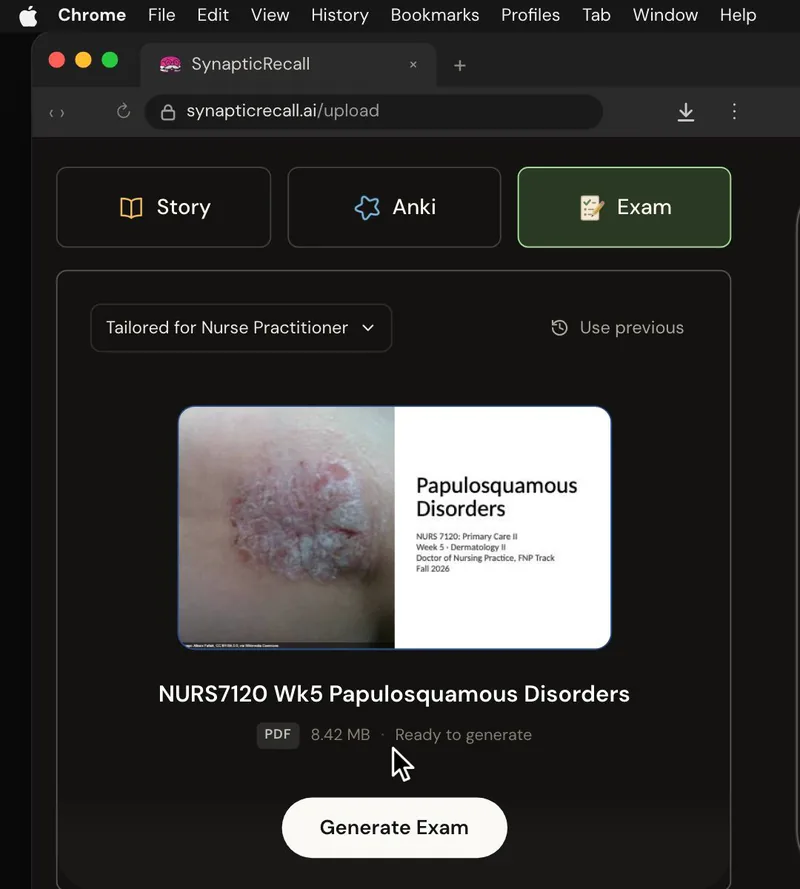
Task: Maximize the Chrome window
Action: [110, 60]
